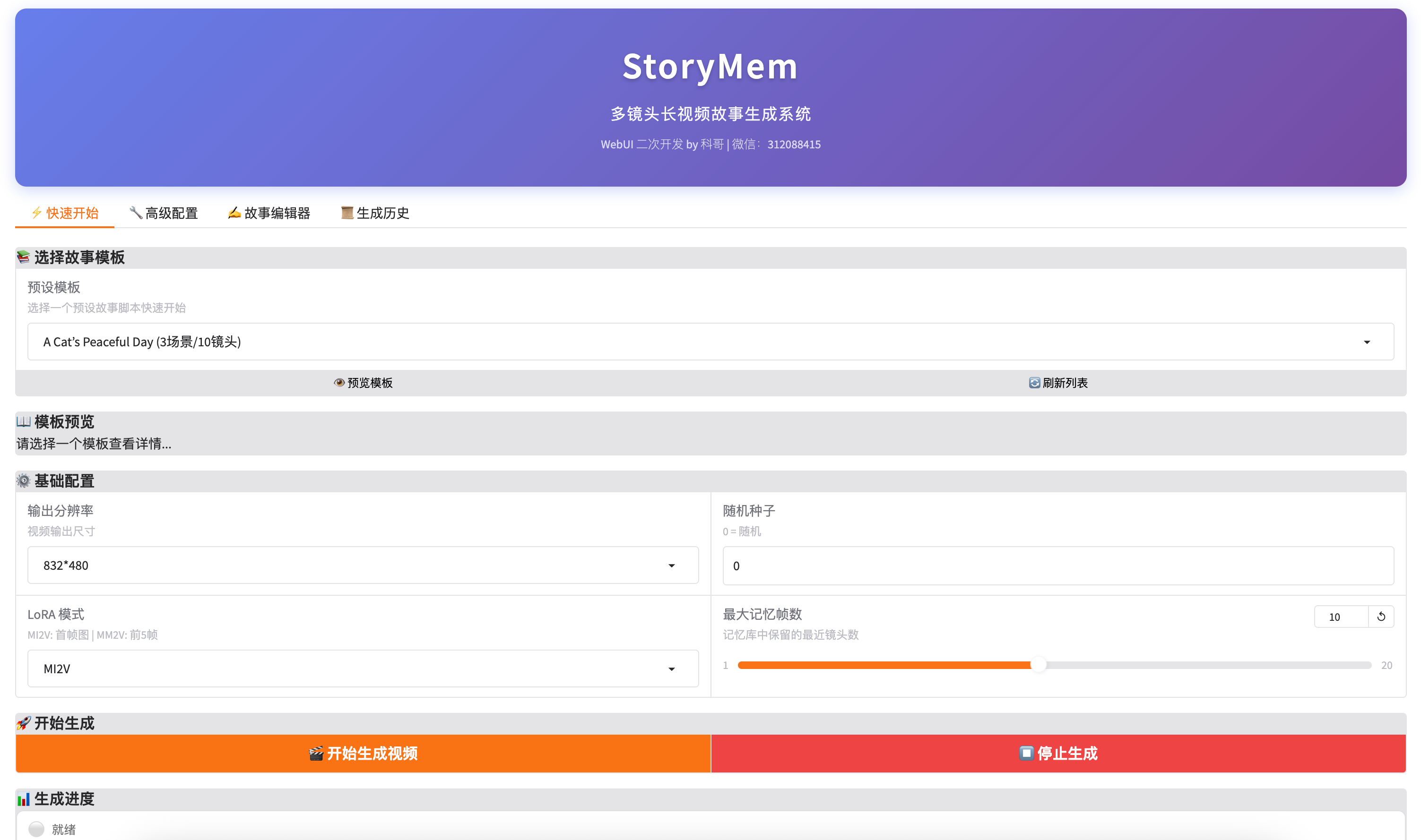Click the wrench icon on 高级配置 tab

click(x=136, y=213)
